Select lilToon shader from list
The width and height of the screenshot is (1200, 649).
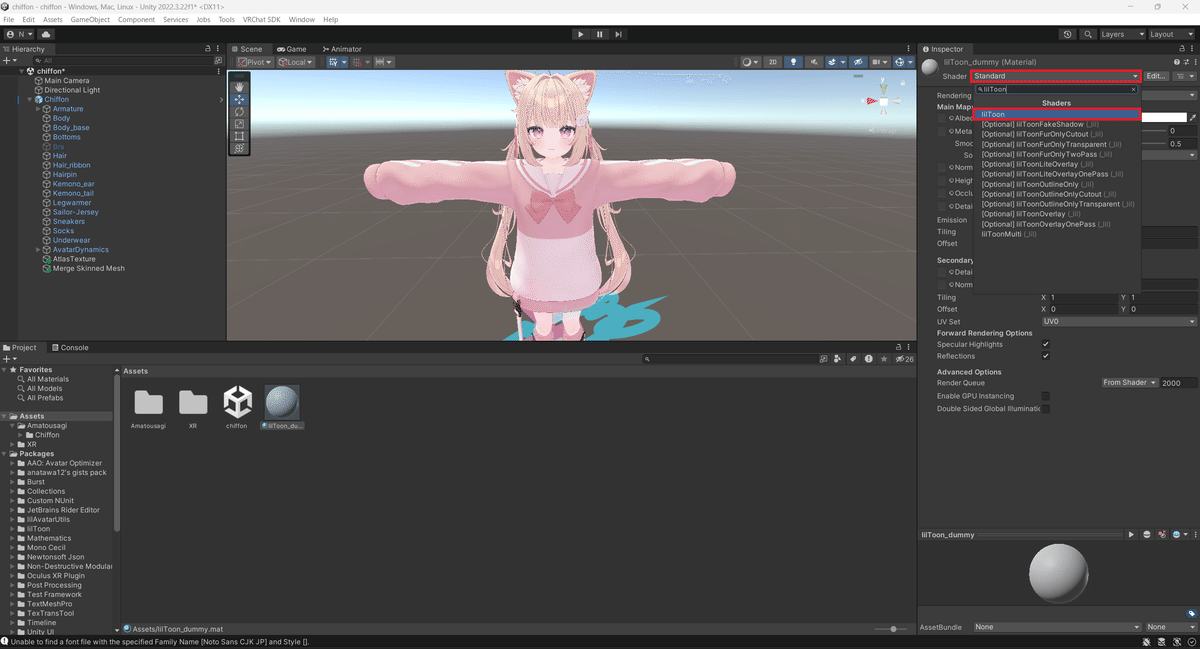[x=1057, y=114]
